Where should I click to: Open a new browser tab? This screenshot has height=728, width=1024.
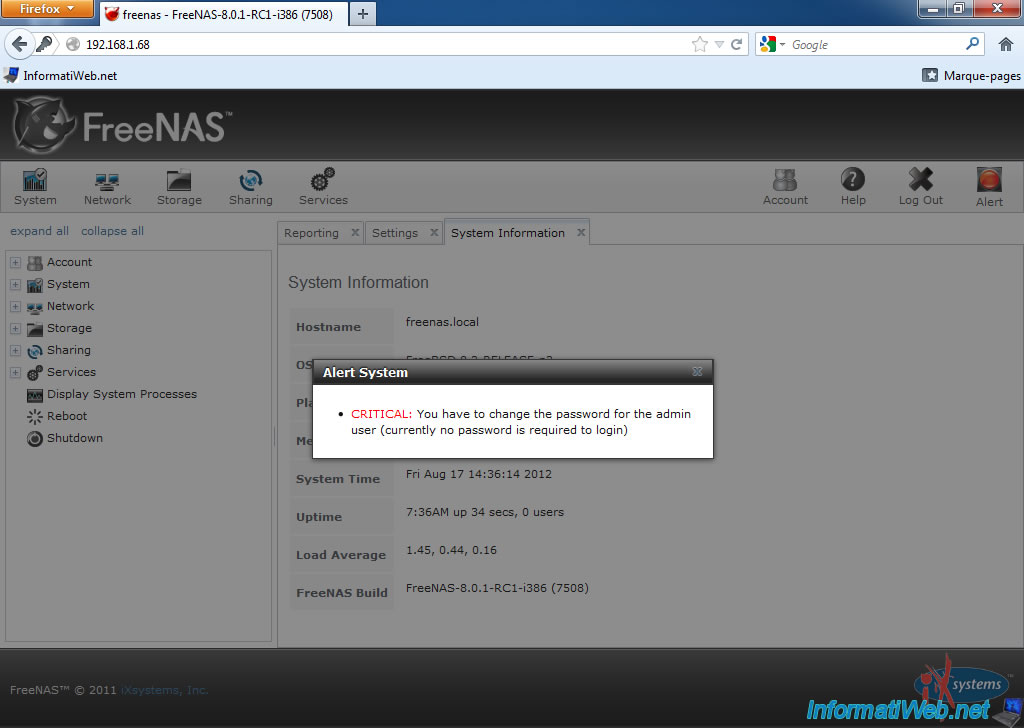363,14
